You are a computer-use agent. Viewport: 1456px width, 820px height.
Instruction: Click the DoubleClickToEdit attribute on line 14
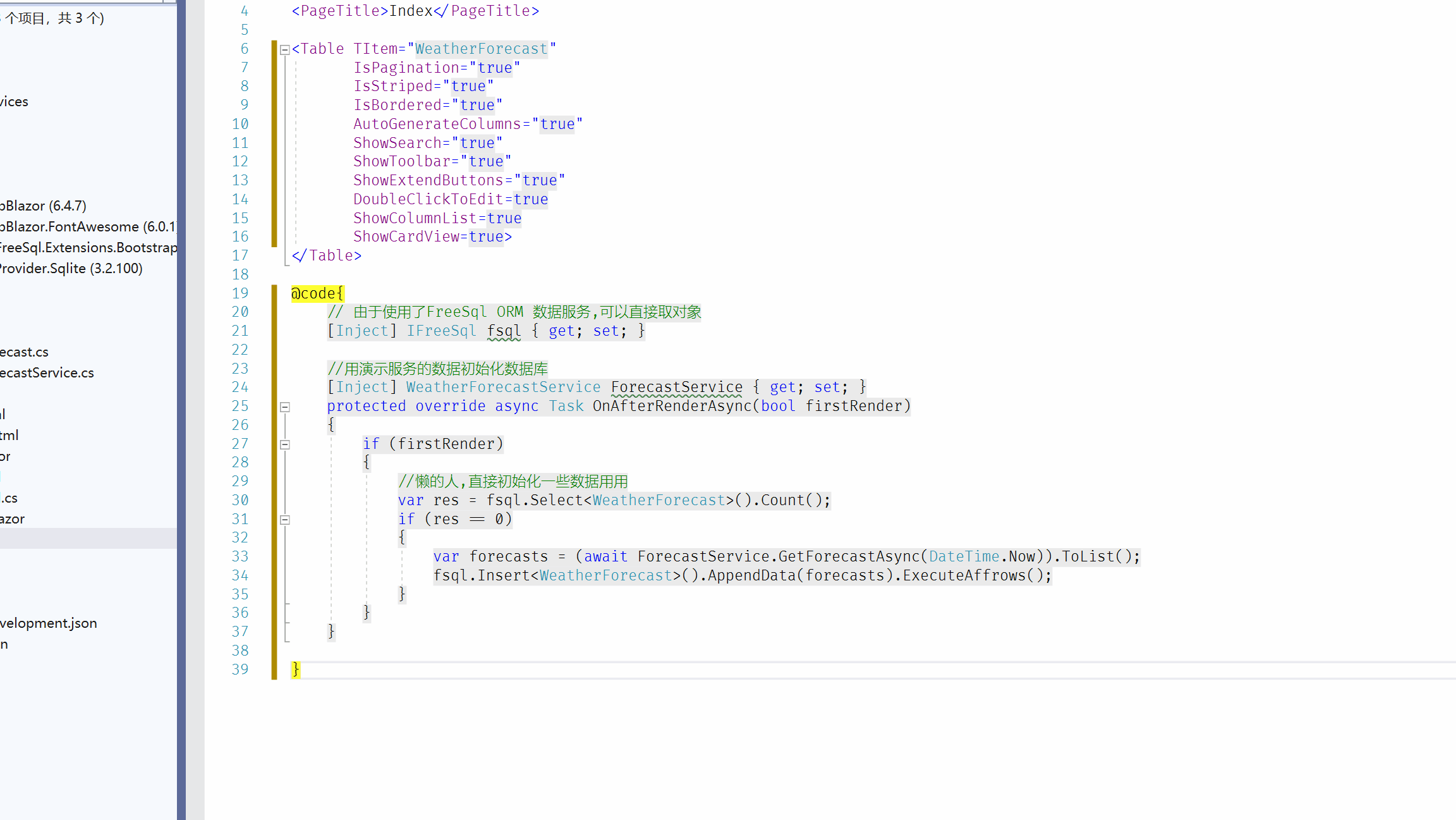coord(428,199)
